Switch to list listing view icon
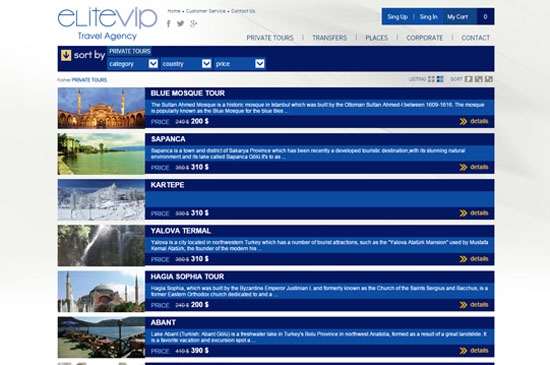Viewport: 550px width, 365px height. pos(440,79)
